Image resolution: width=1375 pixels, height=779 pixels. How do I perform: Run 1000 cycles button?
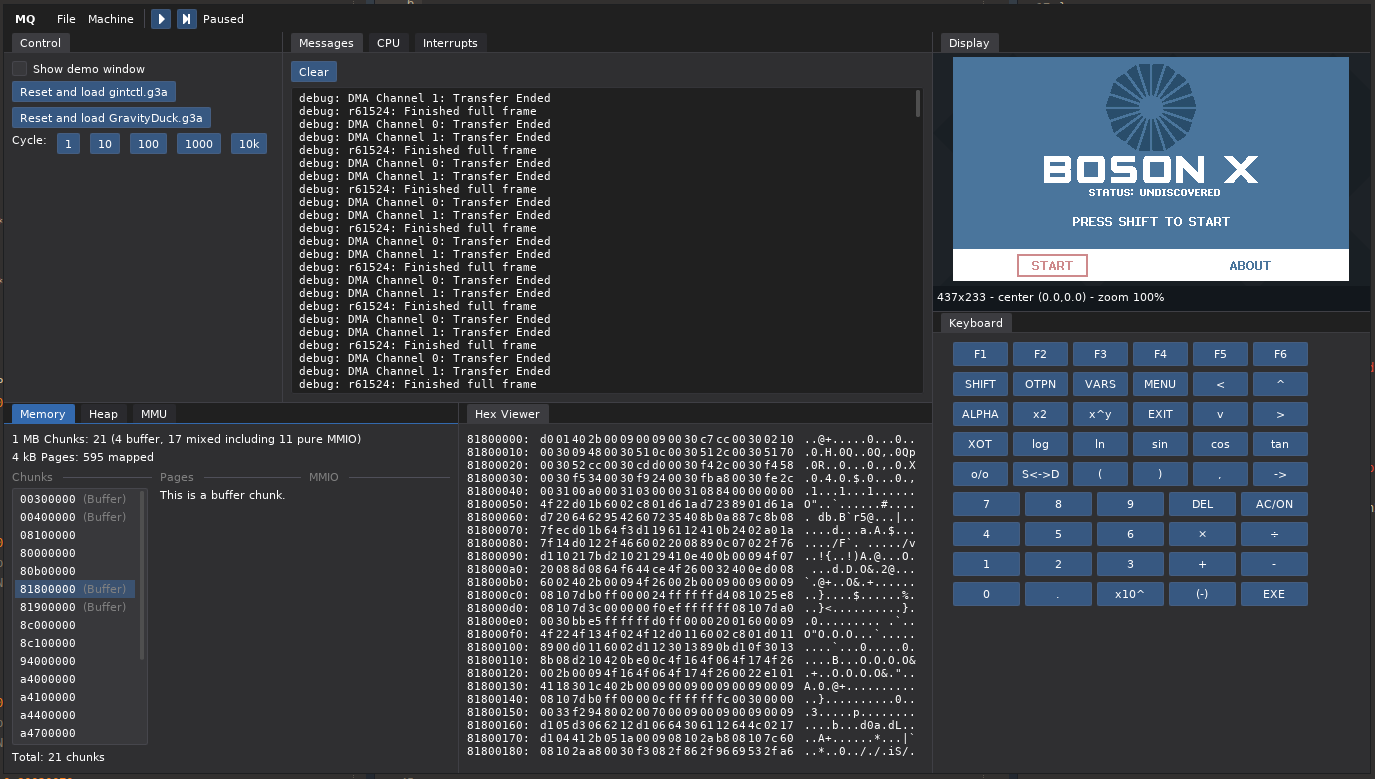click(199, 144)
